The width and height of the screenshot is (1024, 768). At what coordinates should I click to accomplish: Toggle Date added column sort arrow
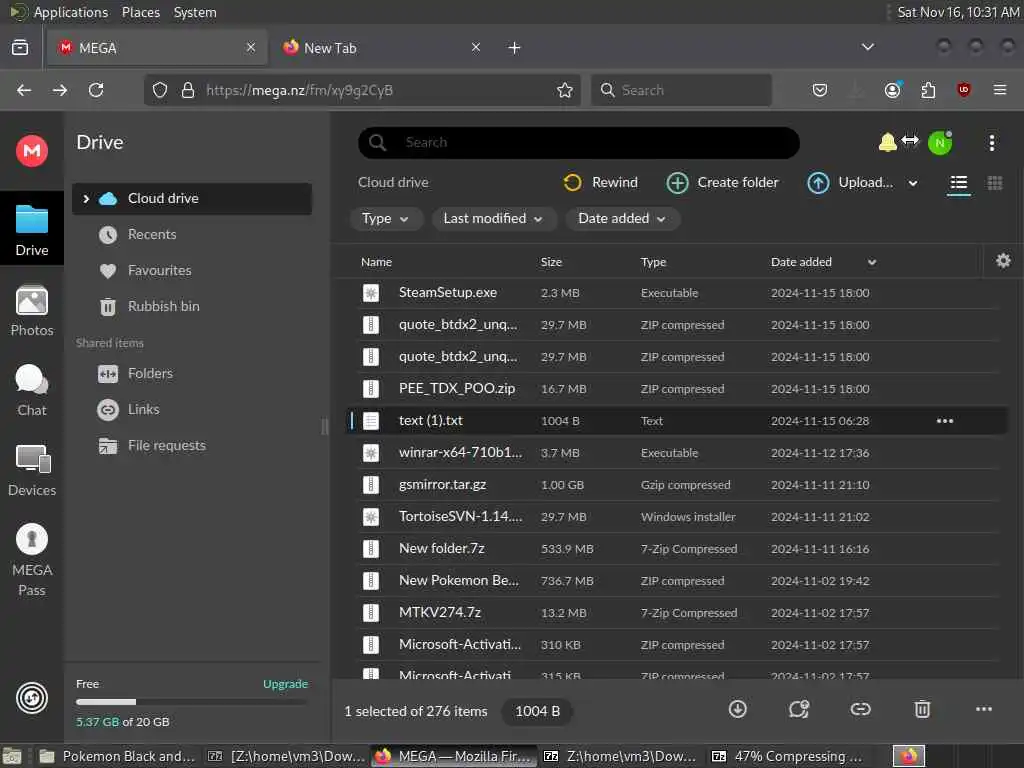pyautogui.click(x=871, y=263)
